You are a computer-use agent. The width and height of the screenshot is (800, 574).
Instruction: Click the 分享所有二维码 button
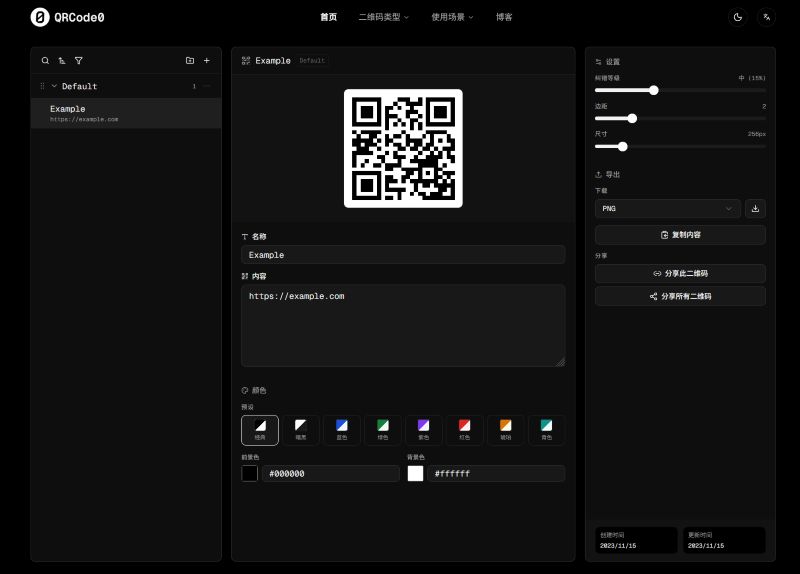coord(680,296)
